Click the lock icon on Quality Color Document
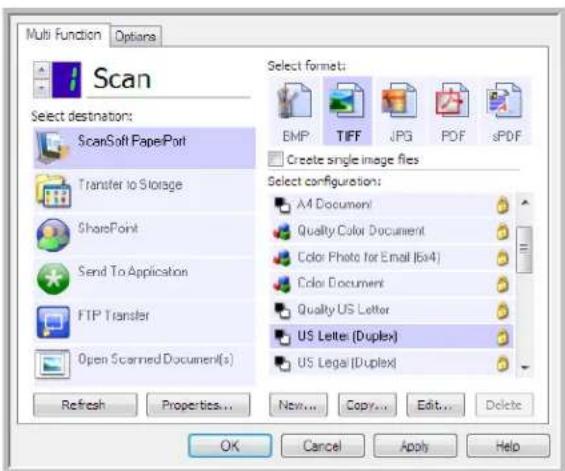The height and width of the screenshot is (471, 565). pyautogui.click(x=502, y=231)
